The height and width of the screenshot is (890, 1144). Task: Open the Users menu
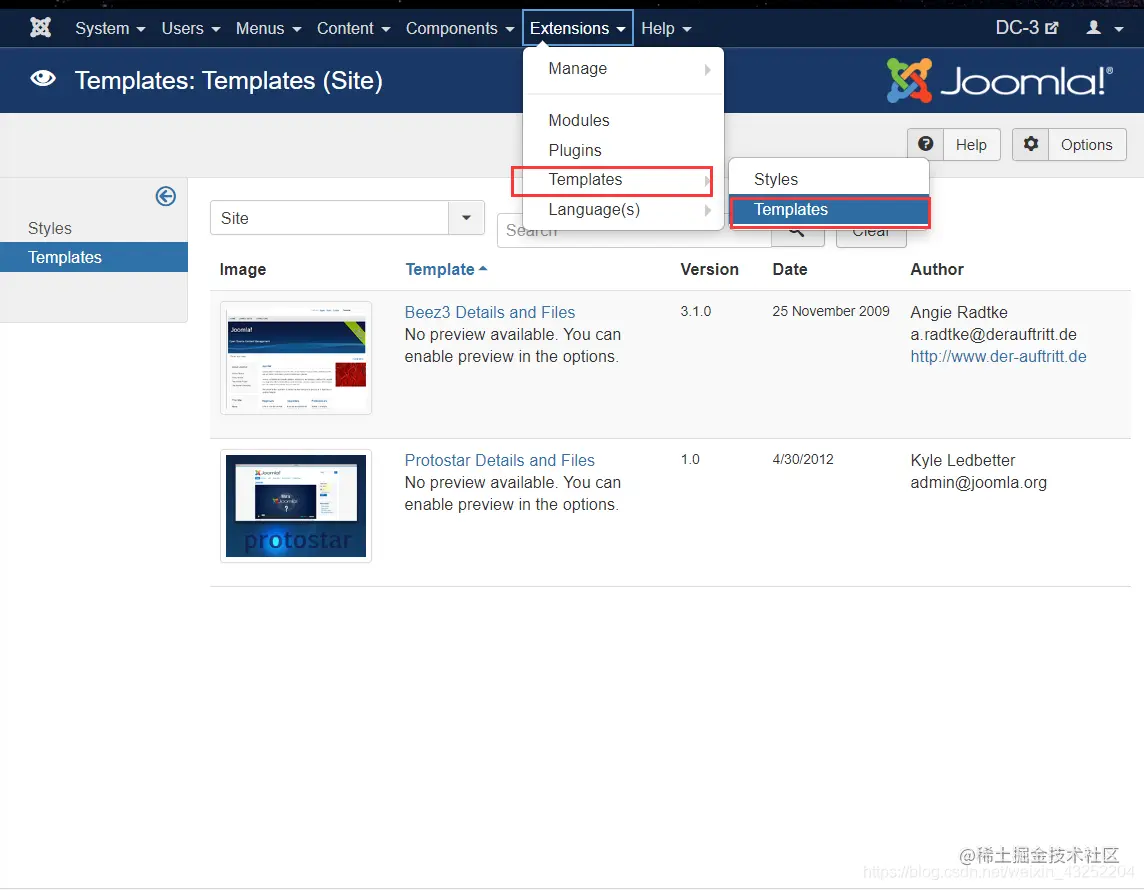click(190, 28)
